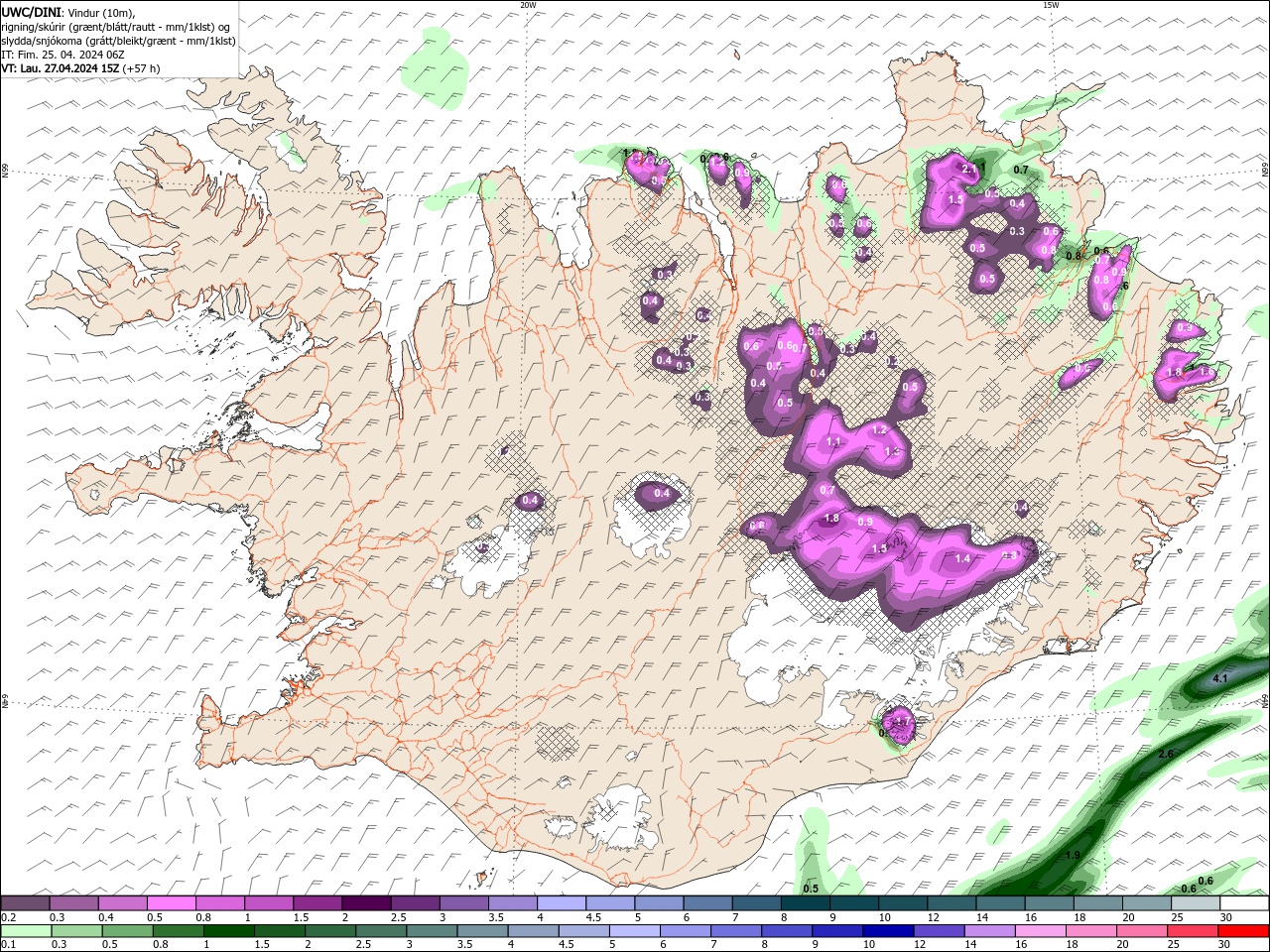Pick the bright pink 0.5 swatch, upper legend row
The image size is (1270, 952).
pos(171,903)
